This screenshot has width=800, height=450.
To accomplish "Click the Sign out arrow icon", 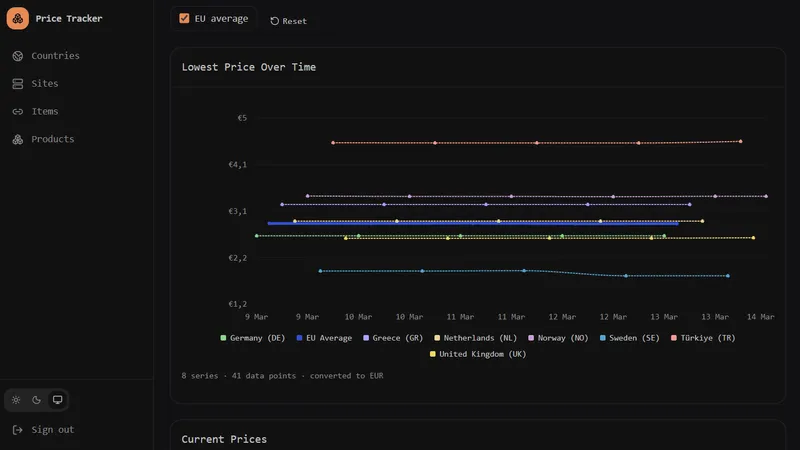I will coord(17,430).
